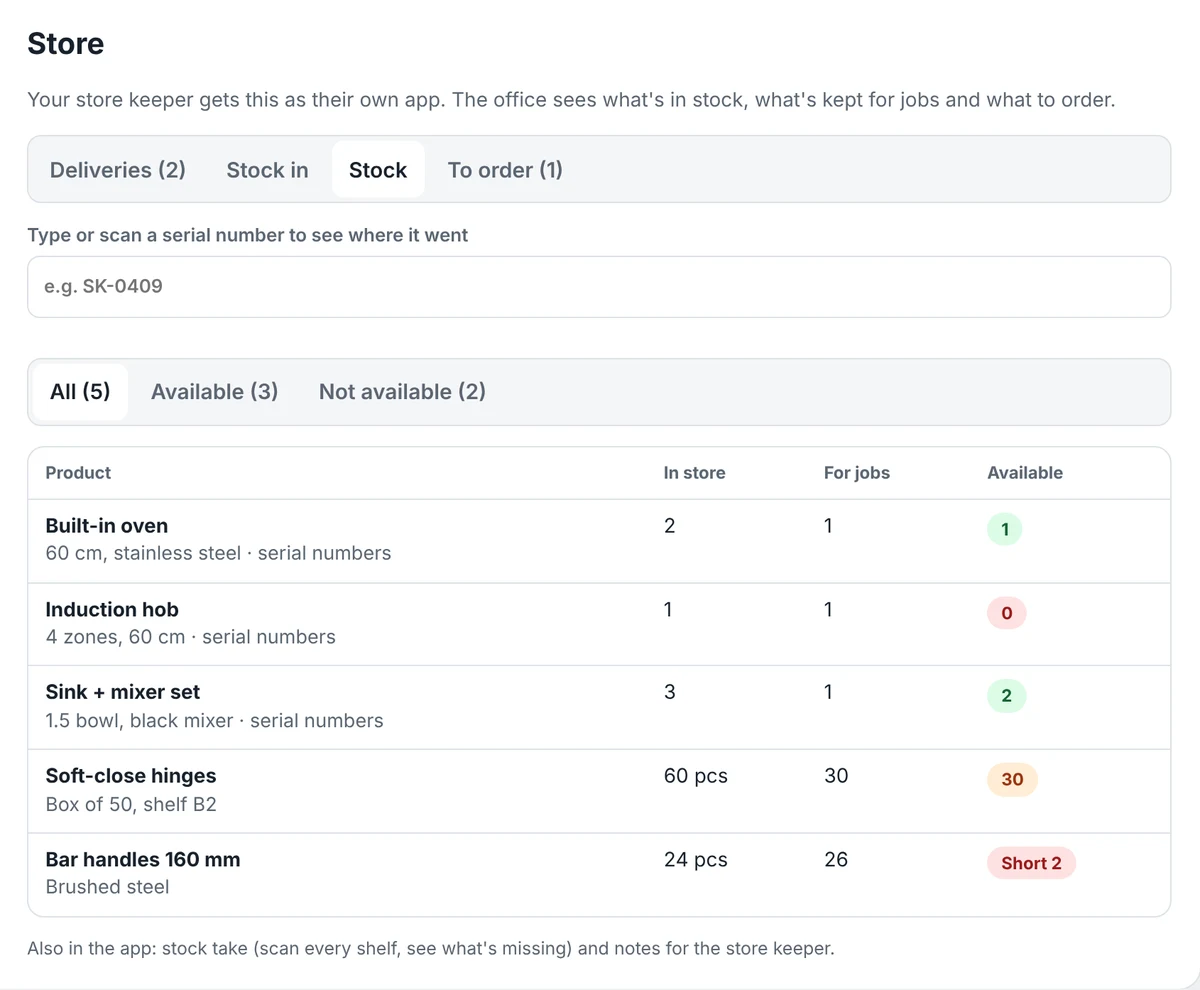Screen dimensions: 1200x990
Task: Click the serial number field label
Action: [x=248, y=236]
